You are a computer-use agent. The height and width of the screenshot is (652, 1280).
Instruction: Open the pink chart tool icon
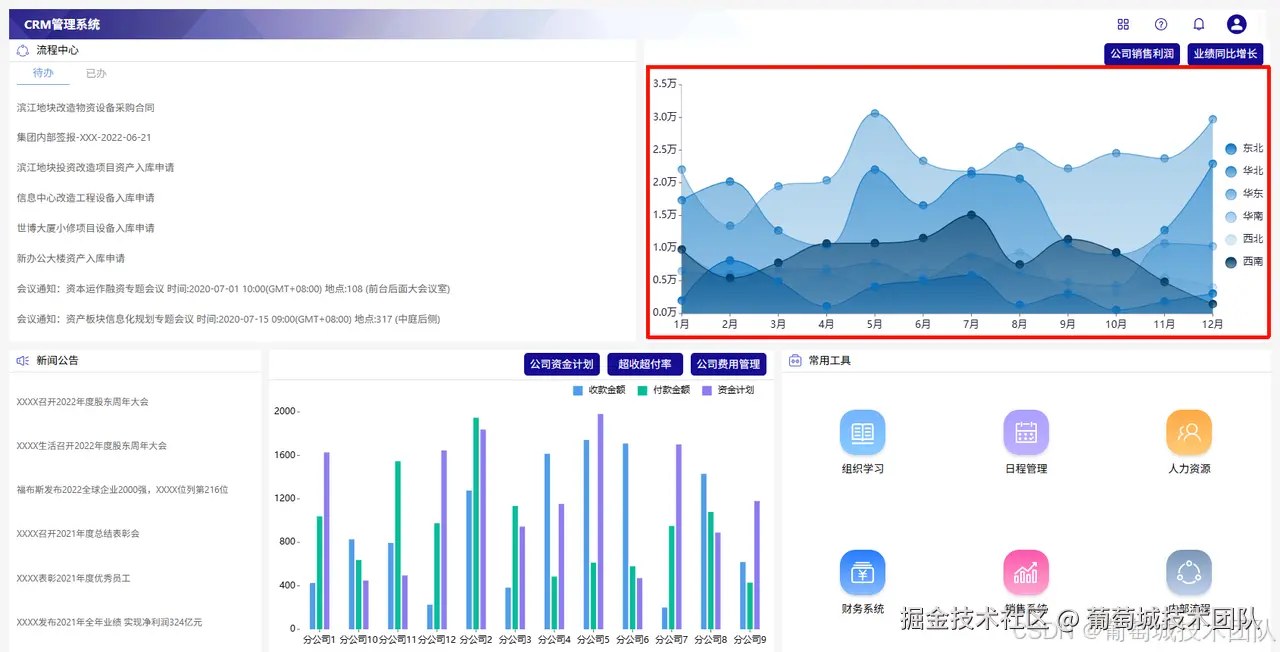(1026, 573)
